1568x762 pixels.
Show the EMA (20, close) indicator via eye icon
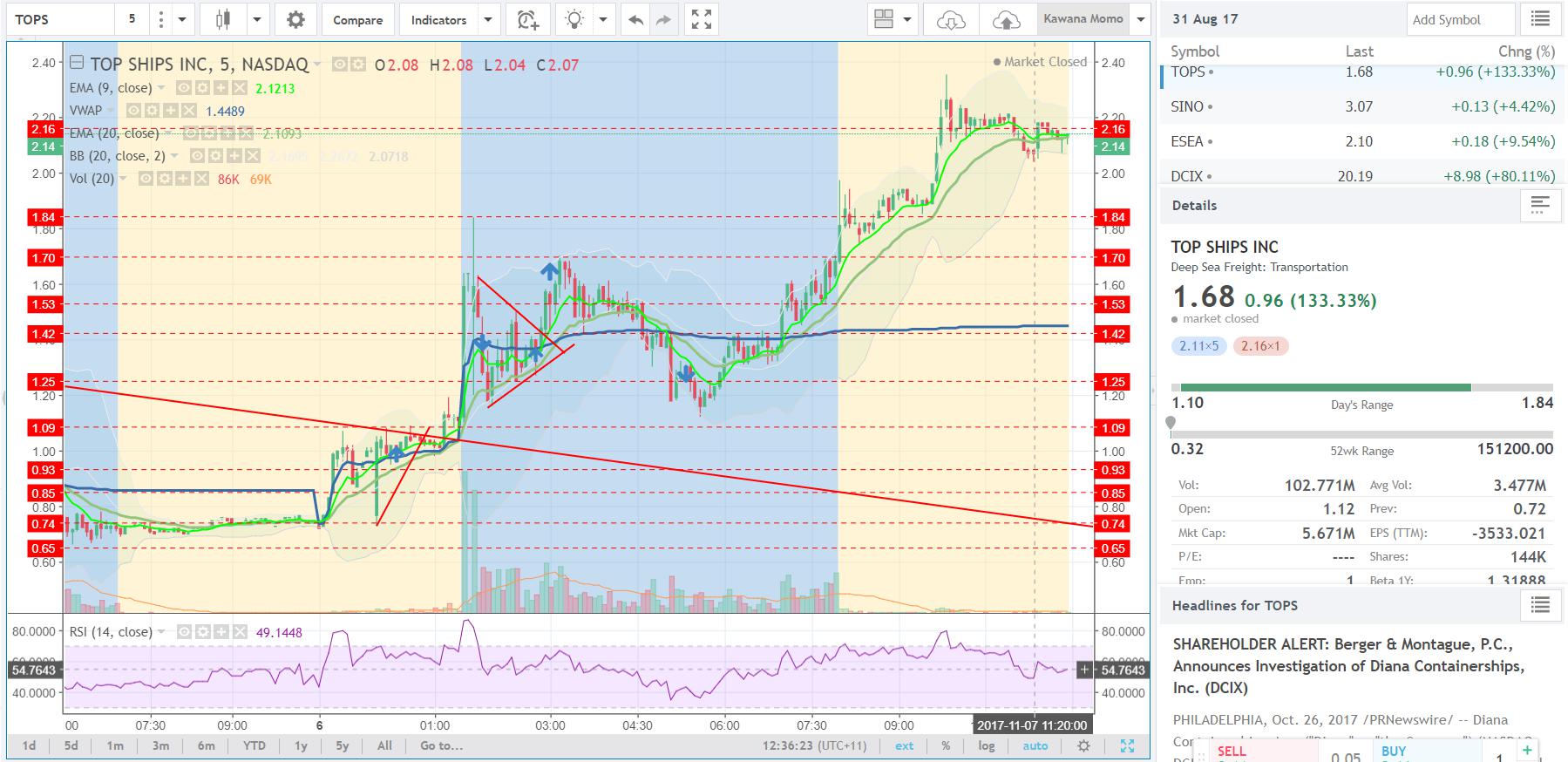coord(192,133)
